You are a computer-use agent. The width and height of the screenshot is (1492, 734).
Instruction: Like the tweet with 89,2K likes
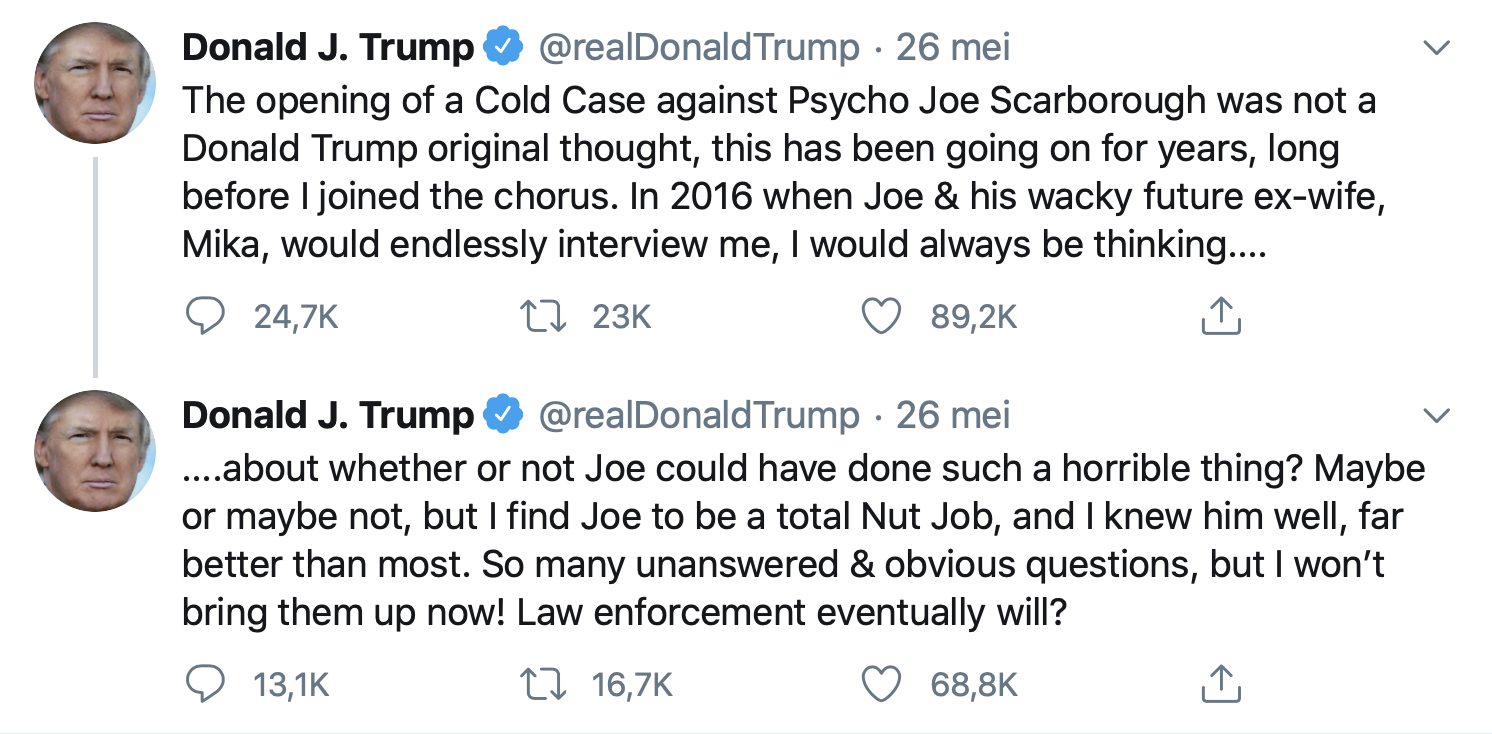881,317
